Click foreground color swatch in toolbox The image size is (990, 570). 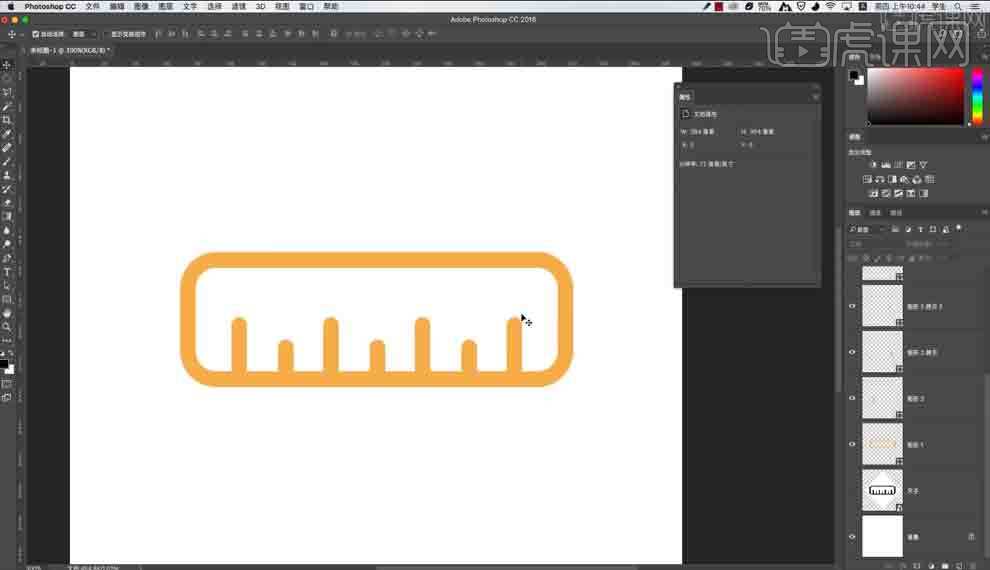click(x=4, y=364)
